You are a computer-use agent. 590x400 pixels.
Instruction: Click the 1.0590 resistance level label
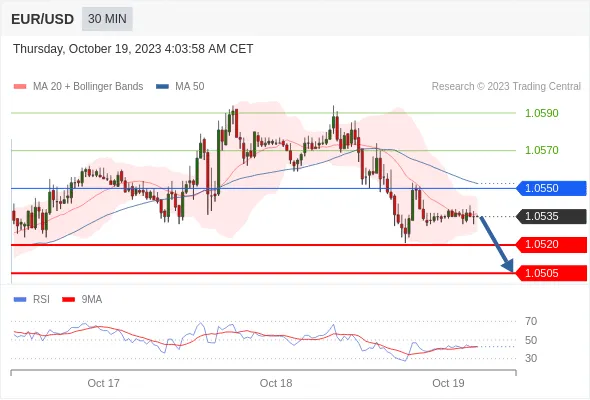(541, 113)
